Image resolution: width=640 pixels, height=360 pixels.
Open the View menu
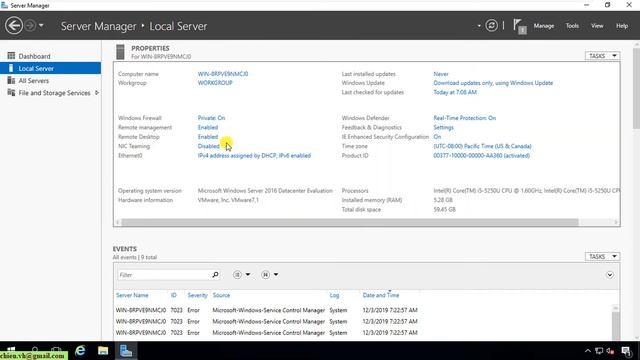click(x=597, y=26)
